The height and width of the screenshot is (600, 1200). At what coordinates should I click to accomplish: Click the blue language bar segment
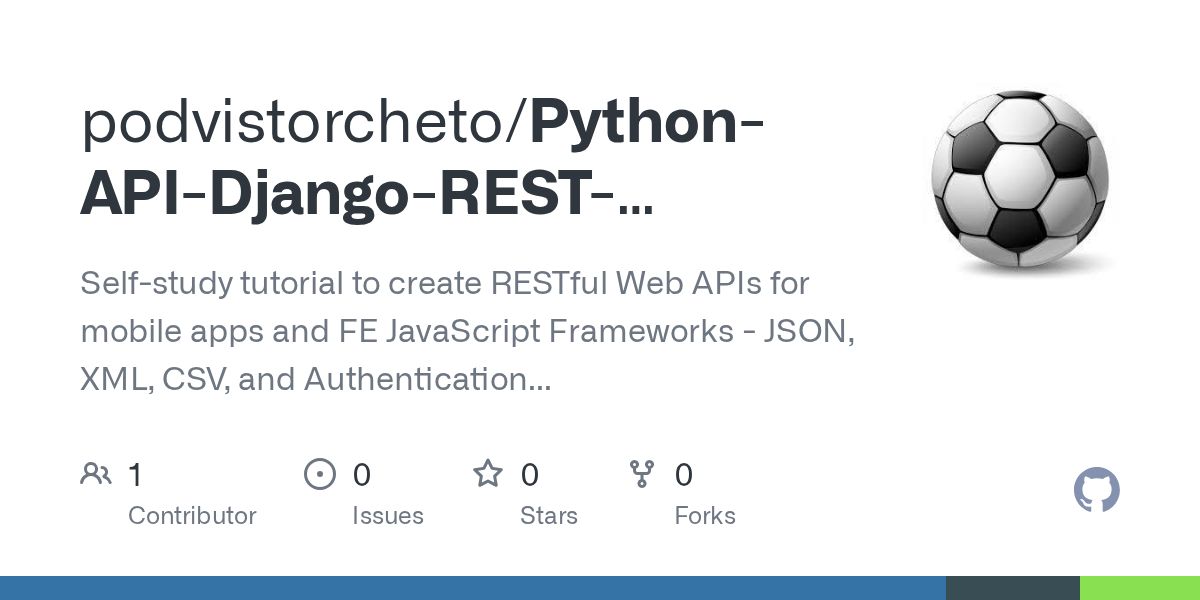pos(473,588)
